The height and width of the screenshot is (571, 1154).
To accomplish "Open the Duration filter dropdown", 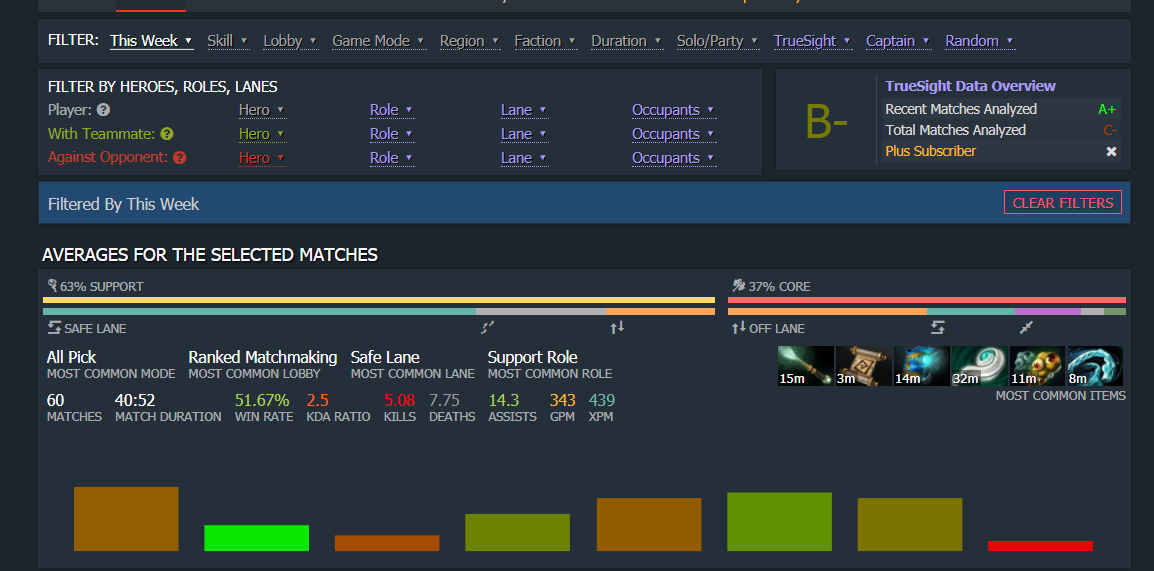I will [x=626, y=41].
